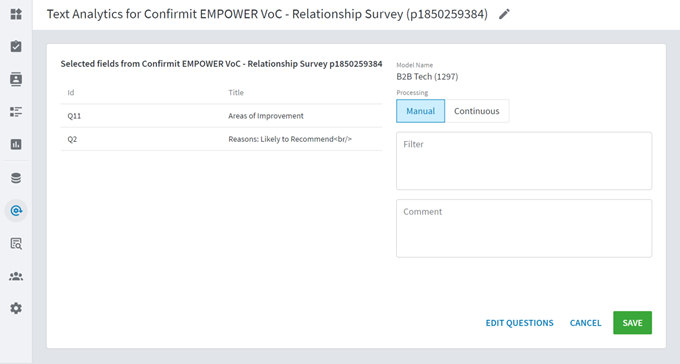
Task: Focus the Comment text area
Action: tap(524, 229)
